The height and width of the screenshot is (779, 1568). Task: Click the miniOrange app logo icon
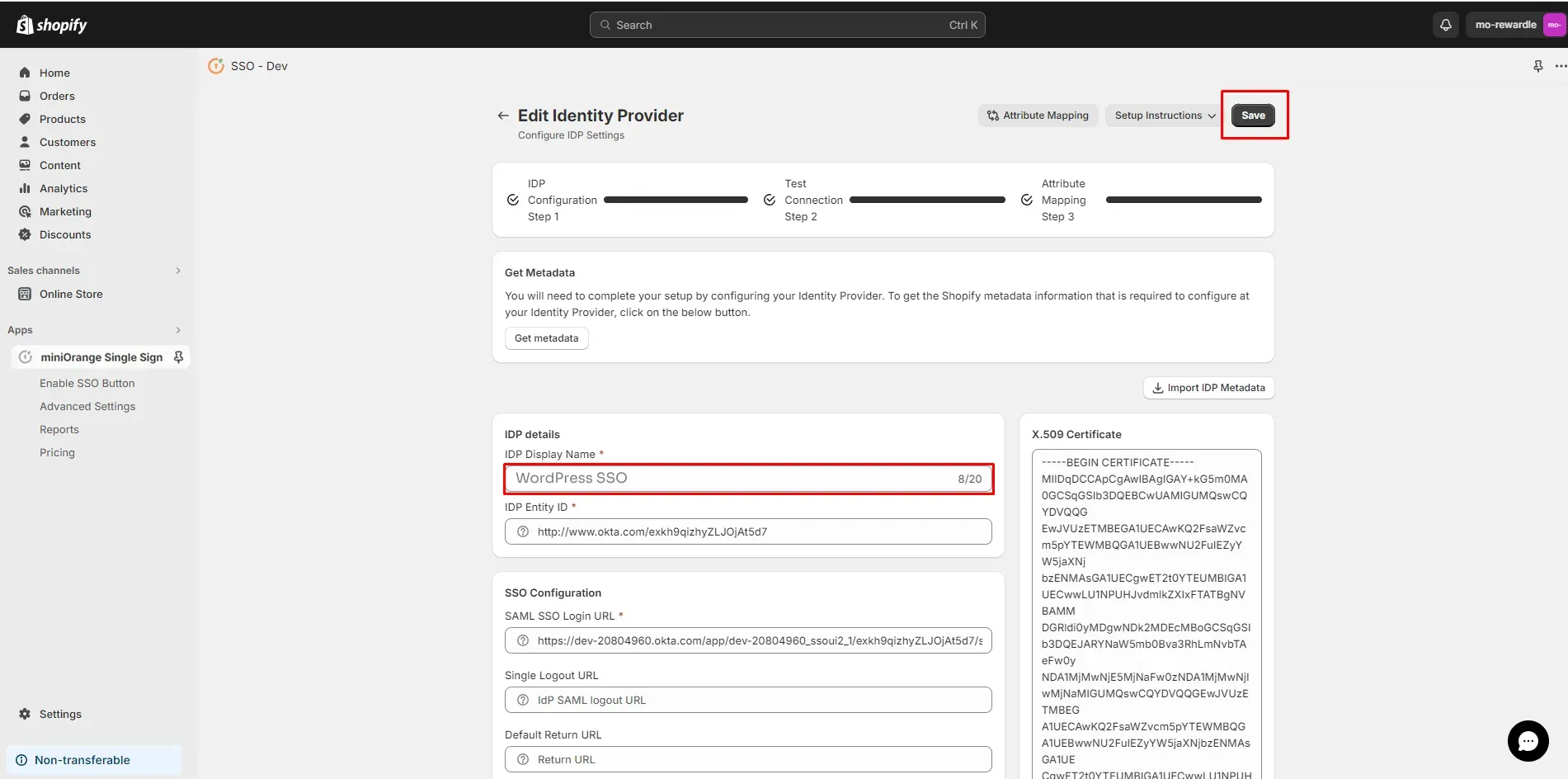(x=26, y=357)
